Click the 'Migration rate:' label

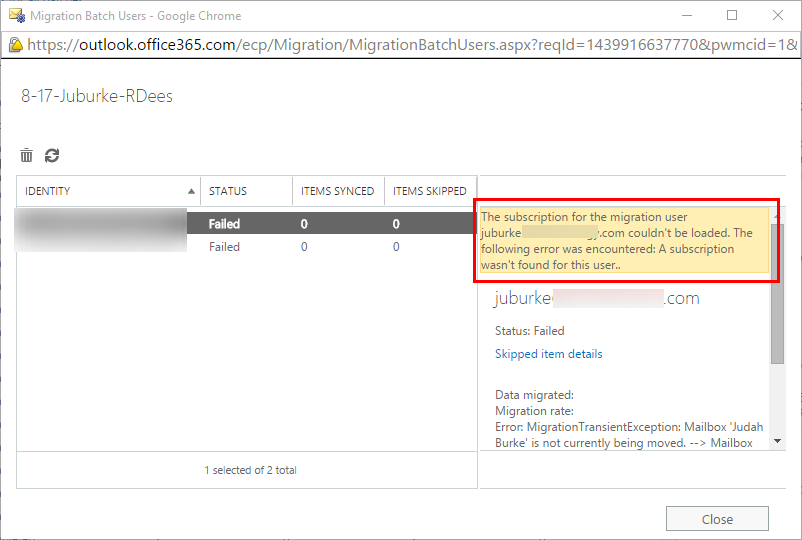(x=534, y=411)
